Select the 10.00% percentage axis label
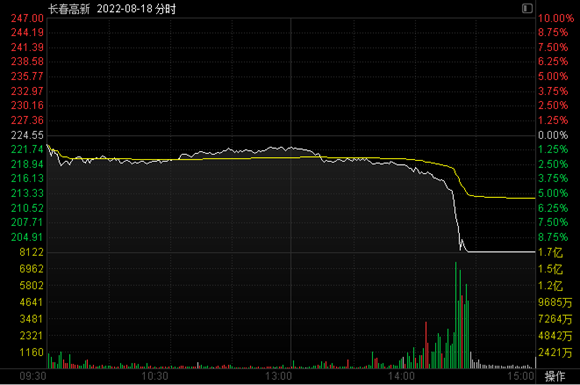Viewport: 580px width, 385px height. [556, 18]
